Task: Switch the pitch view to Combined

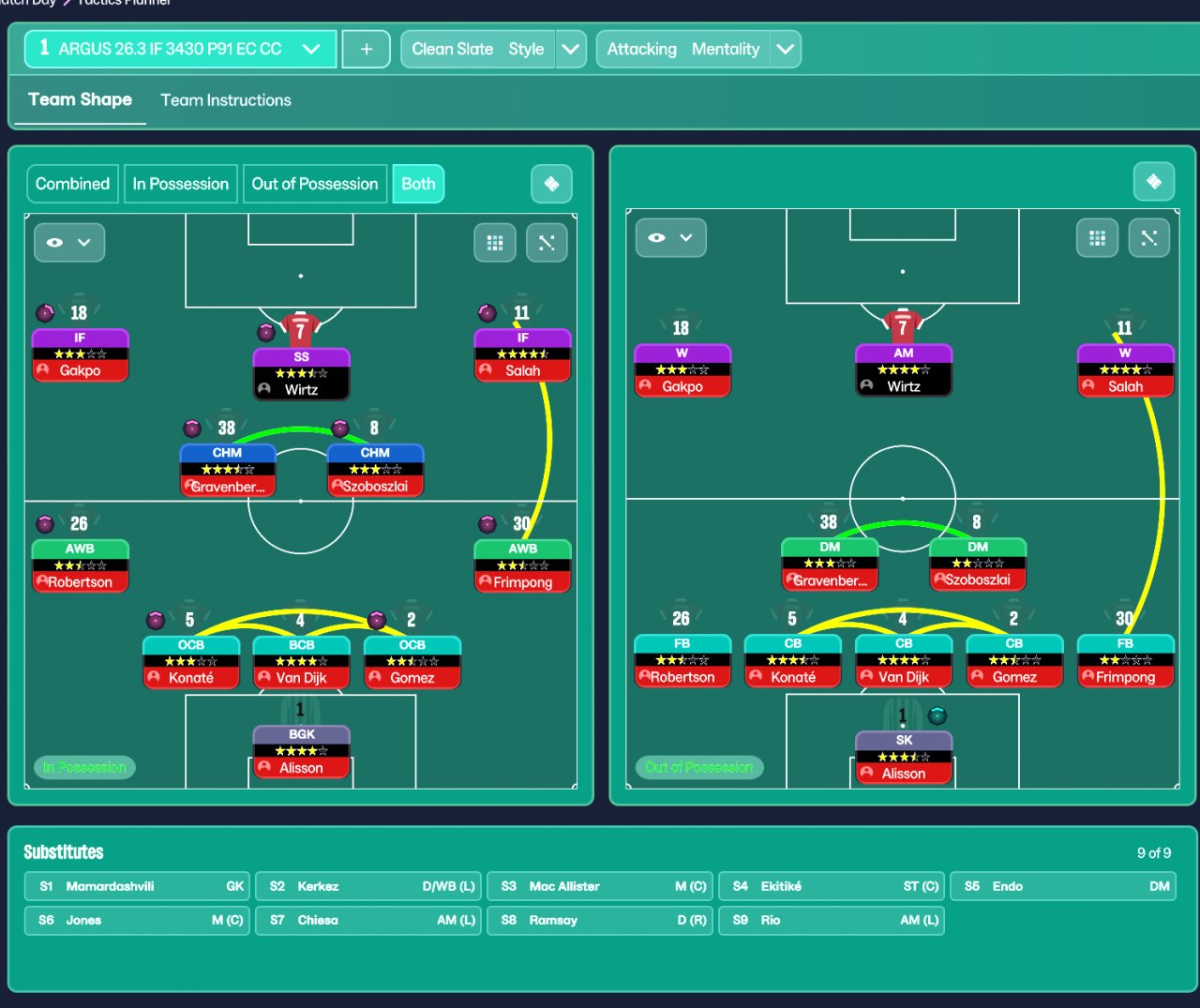Action: pos(72,184)
